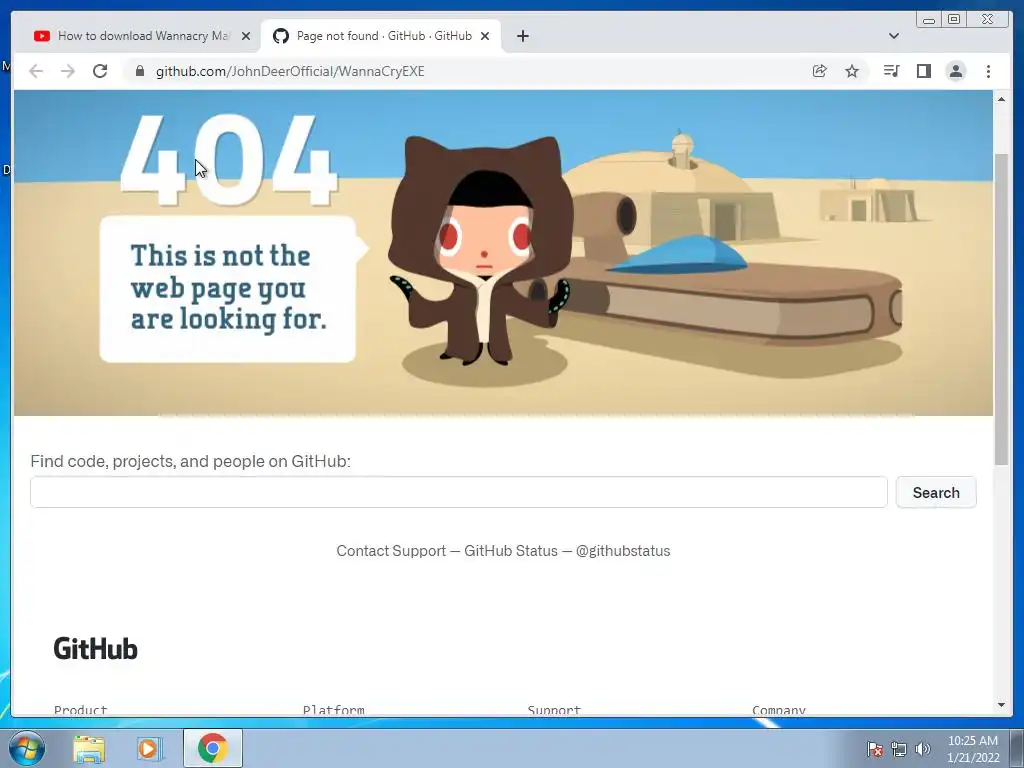Select the Page not found GitHub tab
Image resolution: width=1024 pixels, height=768 pixels.
381,36
